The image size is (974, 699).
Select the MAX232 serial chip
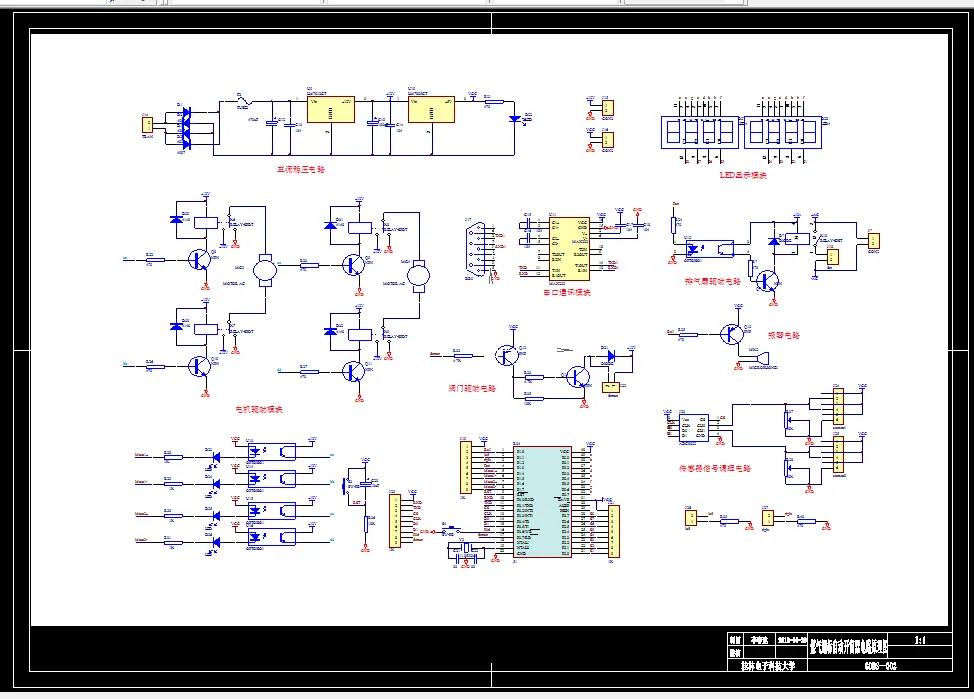569,249
